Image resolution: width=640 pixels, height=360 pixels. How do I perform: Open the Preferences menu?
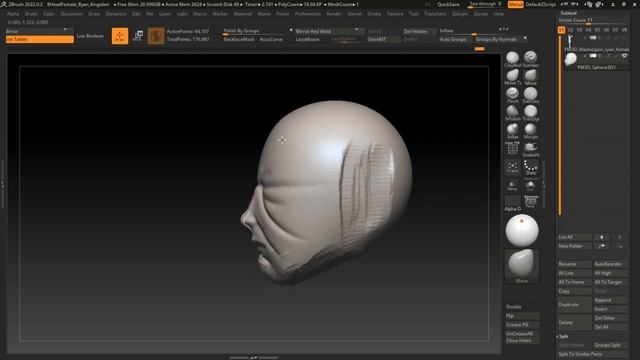(308, 14)
